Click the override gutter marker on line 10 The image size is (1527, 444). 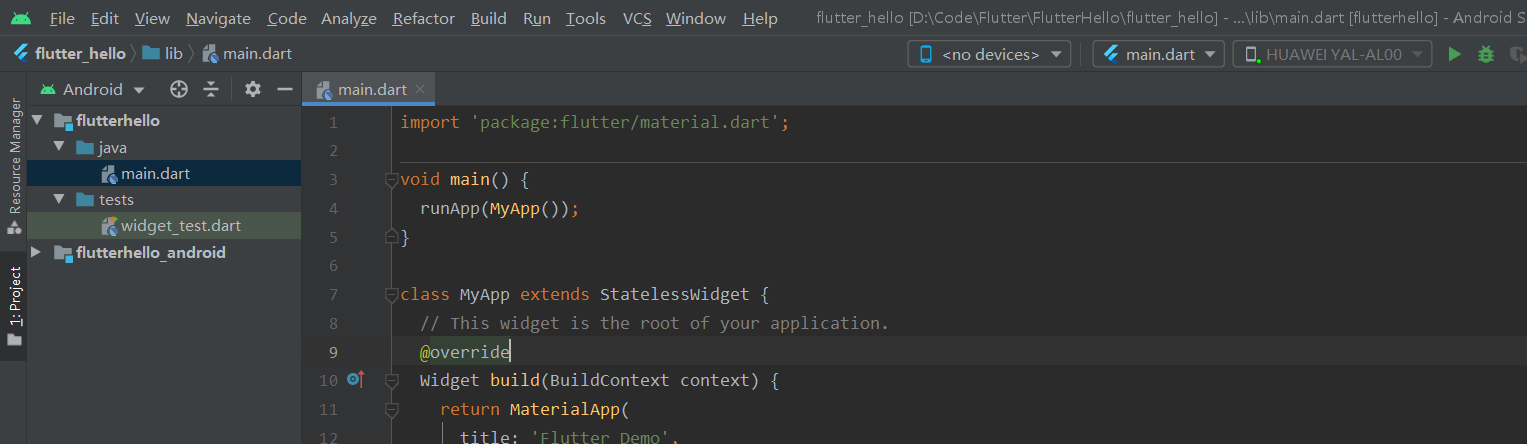(355, 379)
